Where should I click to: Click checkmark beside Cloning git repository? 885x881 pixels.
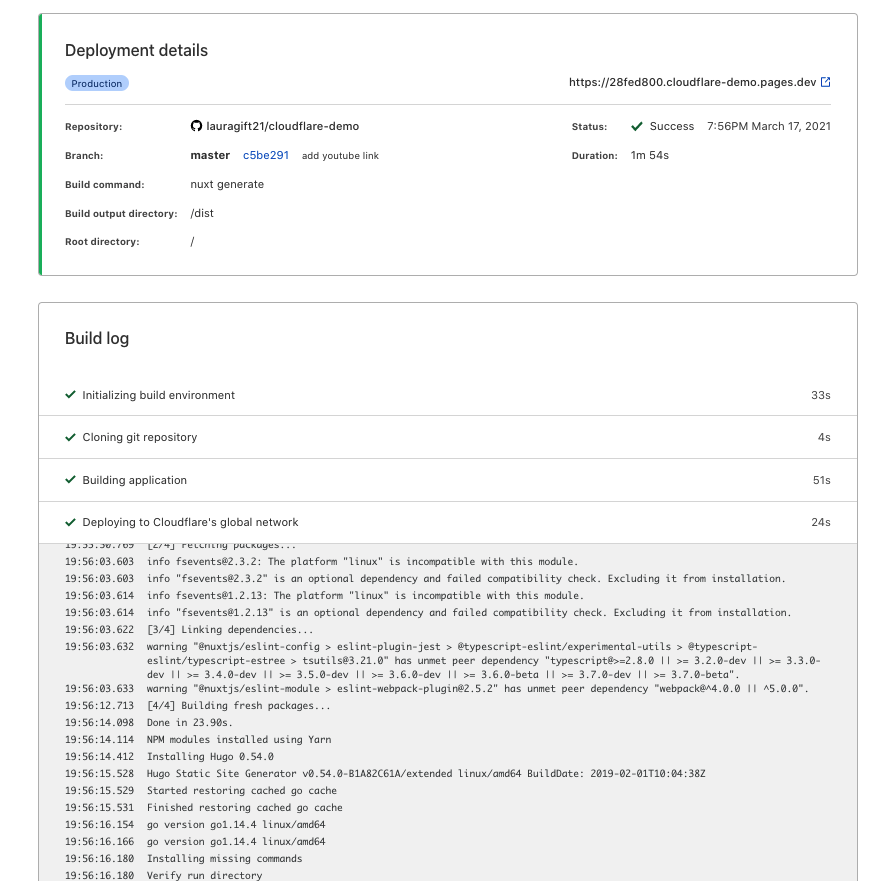pyautogui.click(x=71, y=437)
